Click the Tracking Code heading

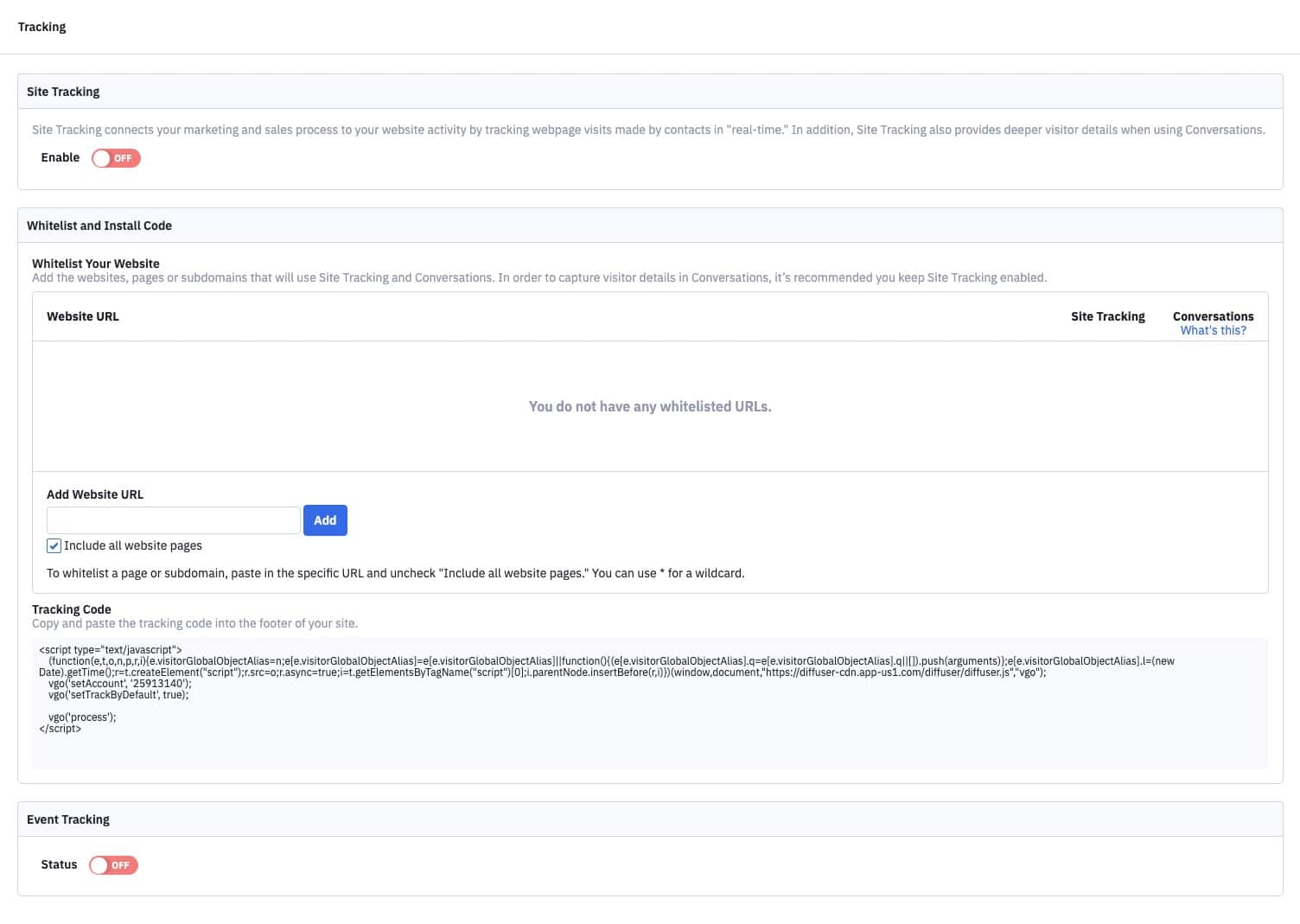click(72, 609)
